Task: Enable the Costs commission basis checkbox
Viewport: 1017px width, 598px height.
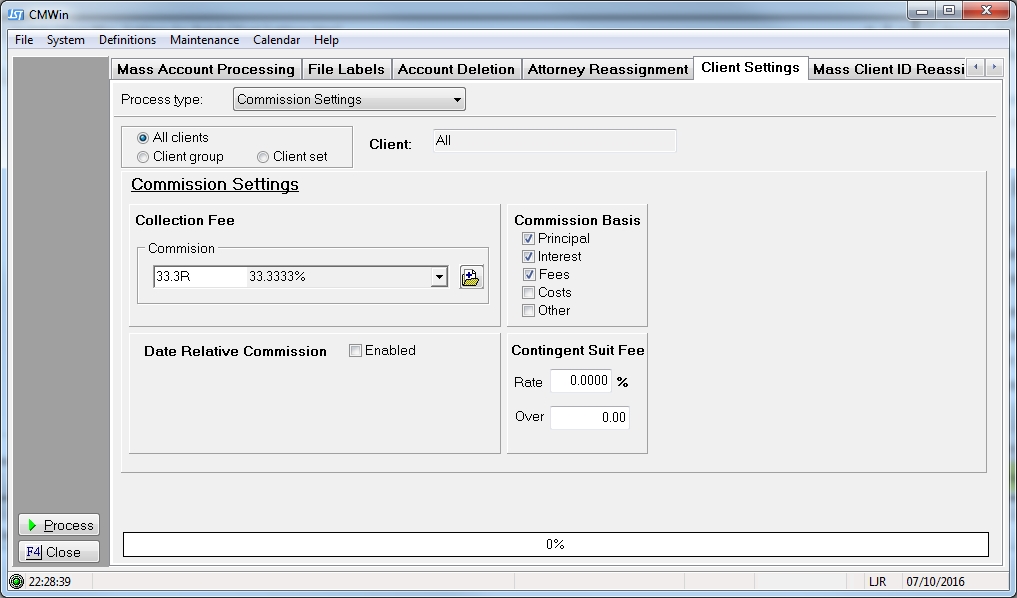Action: [x=528, y=293]
